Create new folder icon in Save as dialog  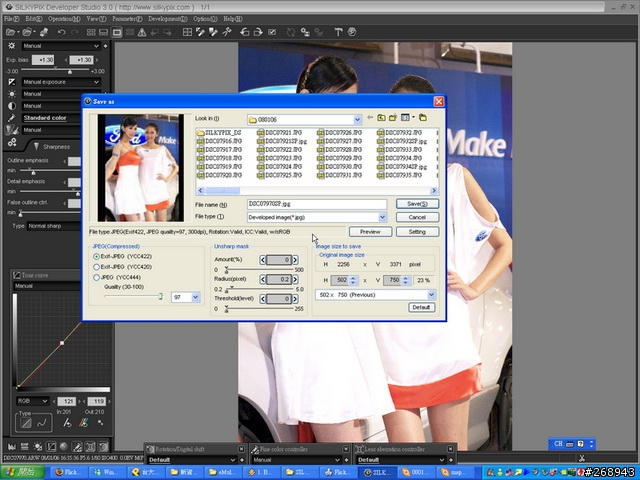[393, 118]
